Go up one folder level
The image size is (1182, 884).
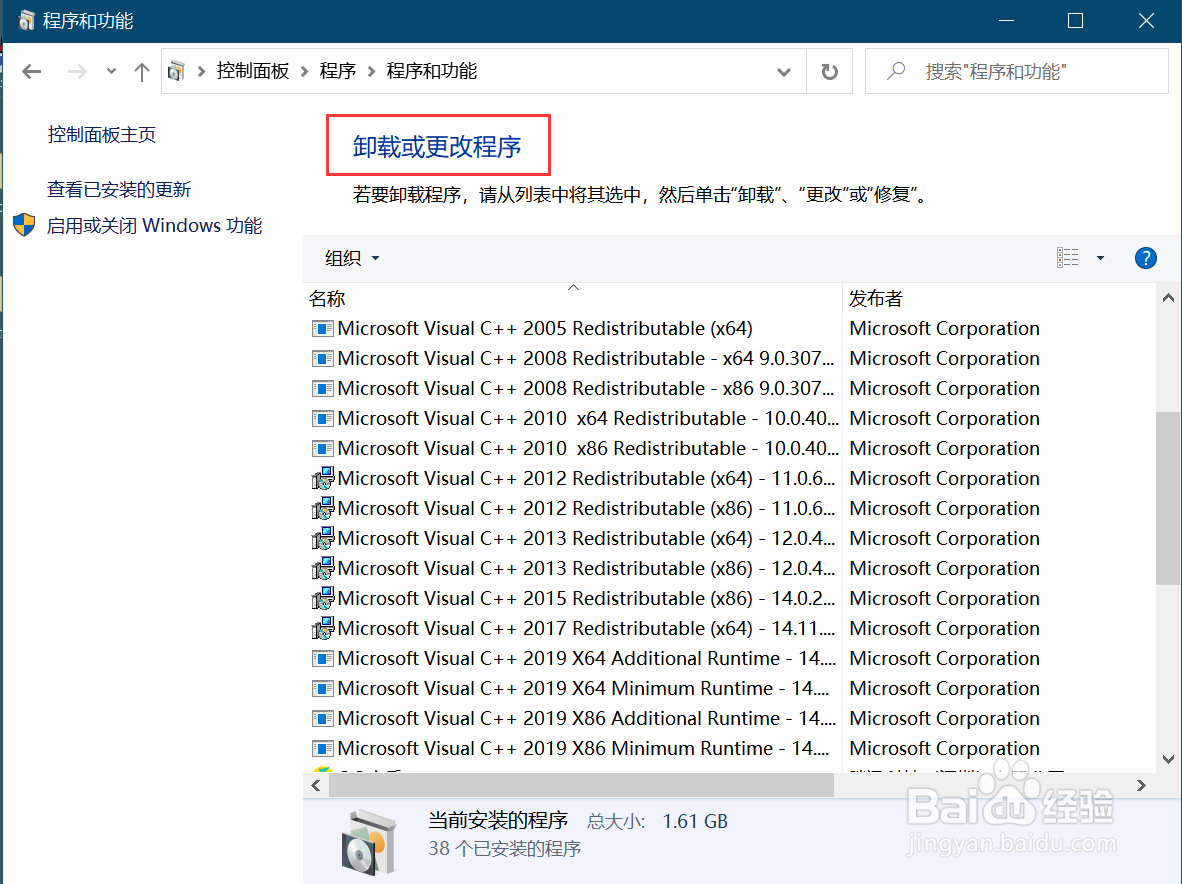point(142,72)
